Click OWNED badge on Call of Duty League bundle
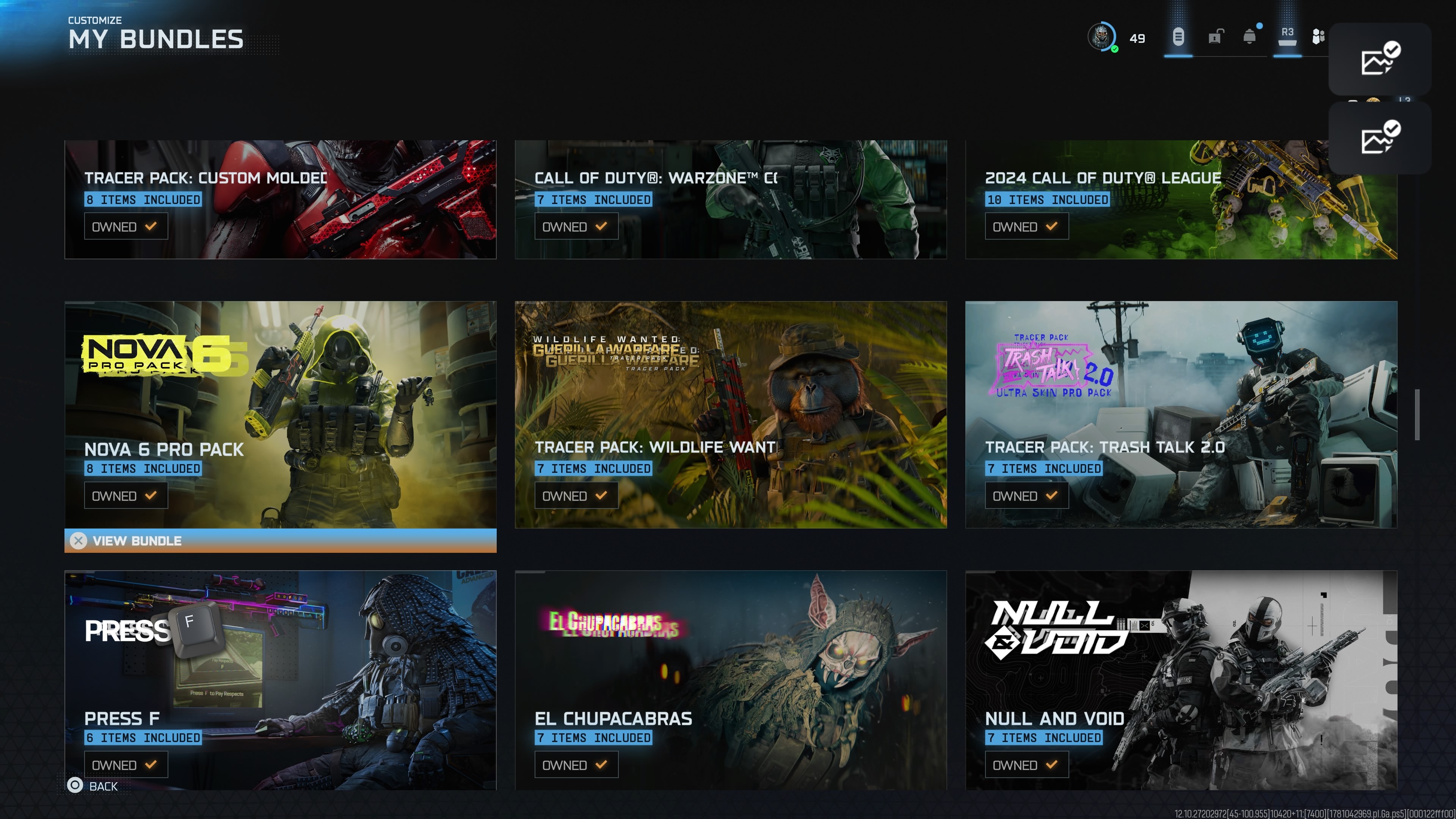This screenshot has height=819, width=1456. [1026, 227]
